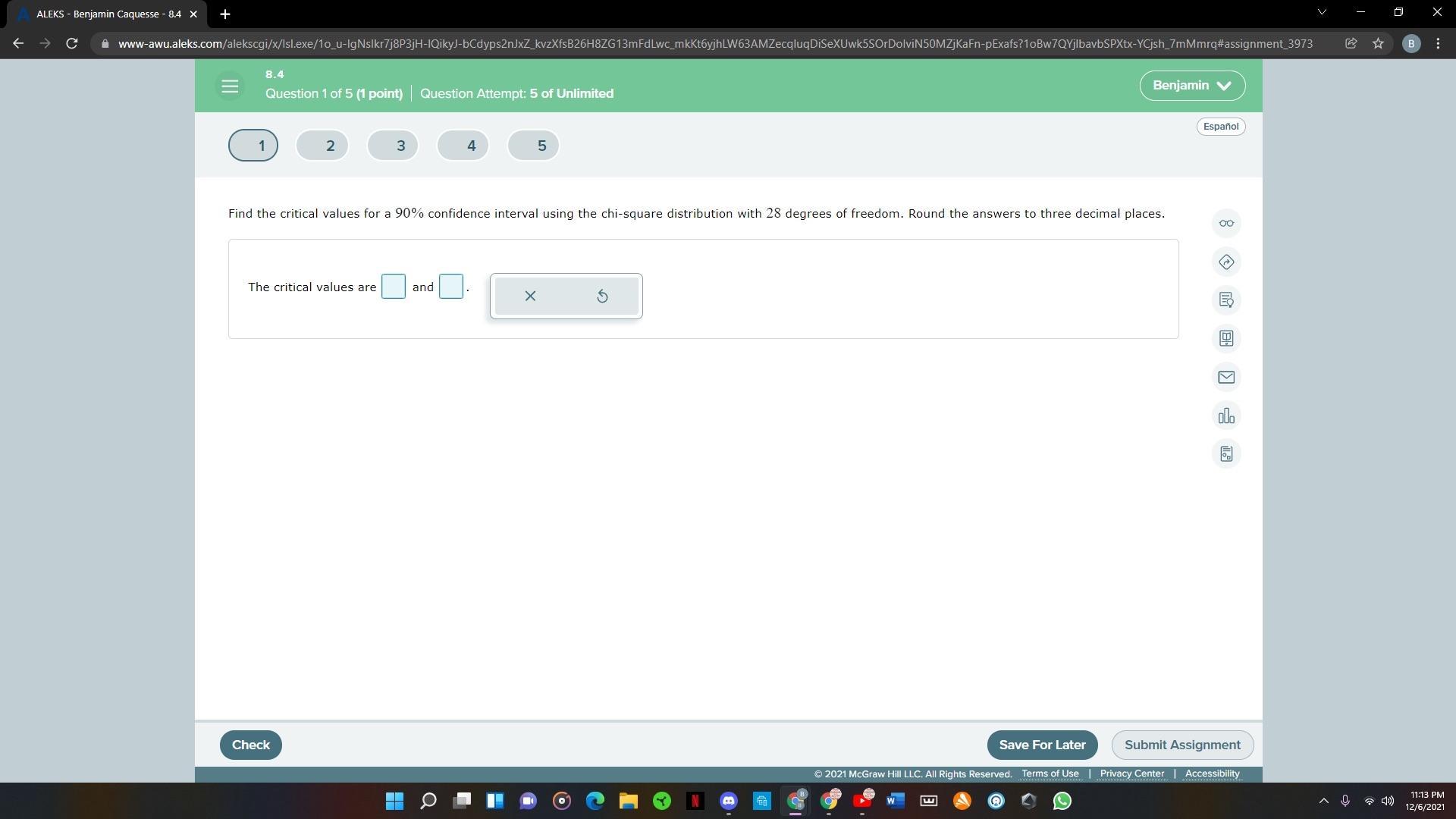Viewport: 1456px width, 819px height.
Task: Expand the Benjamin user dropdown
Action: [x=1191, y=86]
